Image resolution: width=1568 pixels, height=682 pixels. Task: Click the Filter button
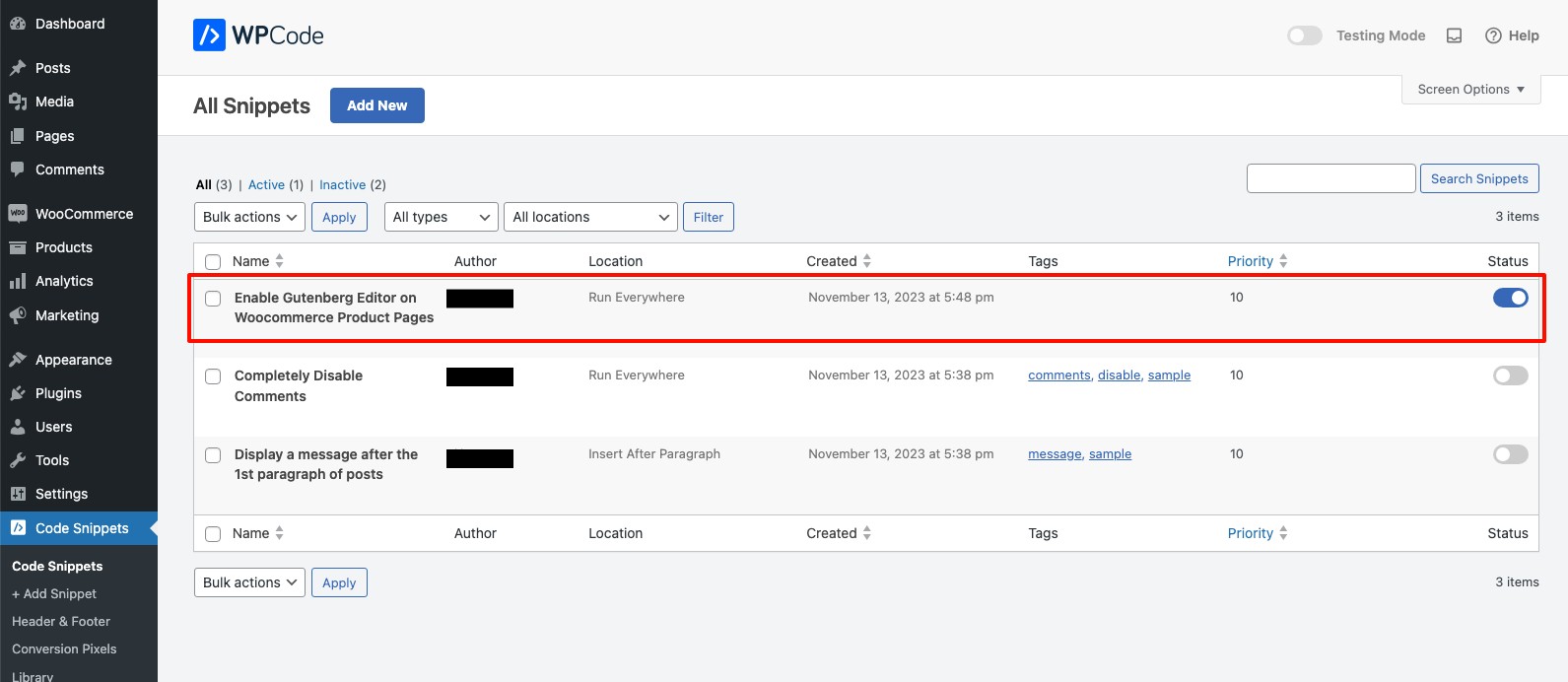pyautogui.click(x=709, y=217)
